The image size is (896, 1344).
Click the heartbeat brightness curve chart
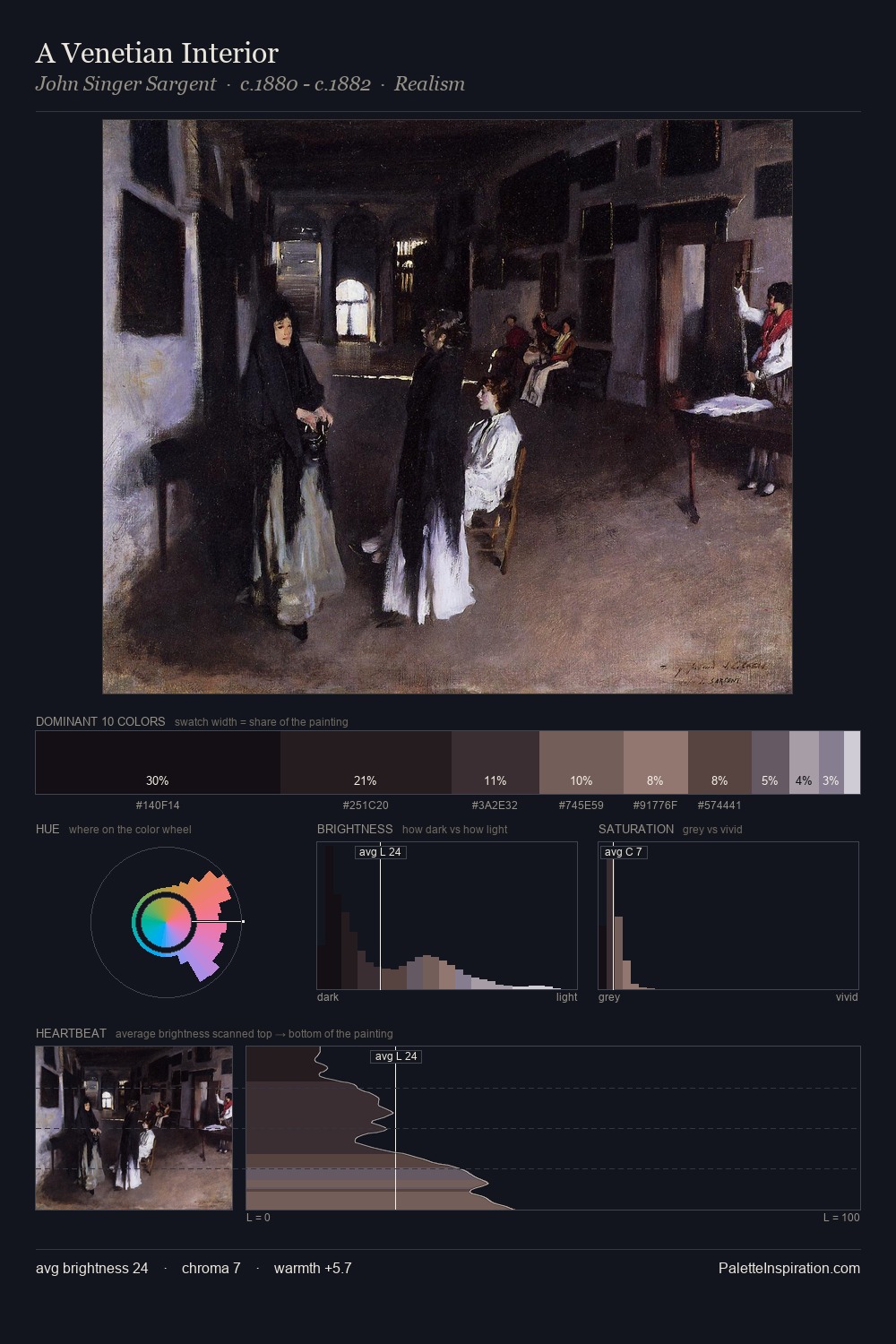553,1128
